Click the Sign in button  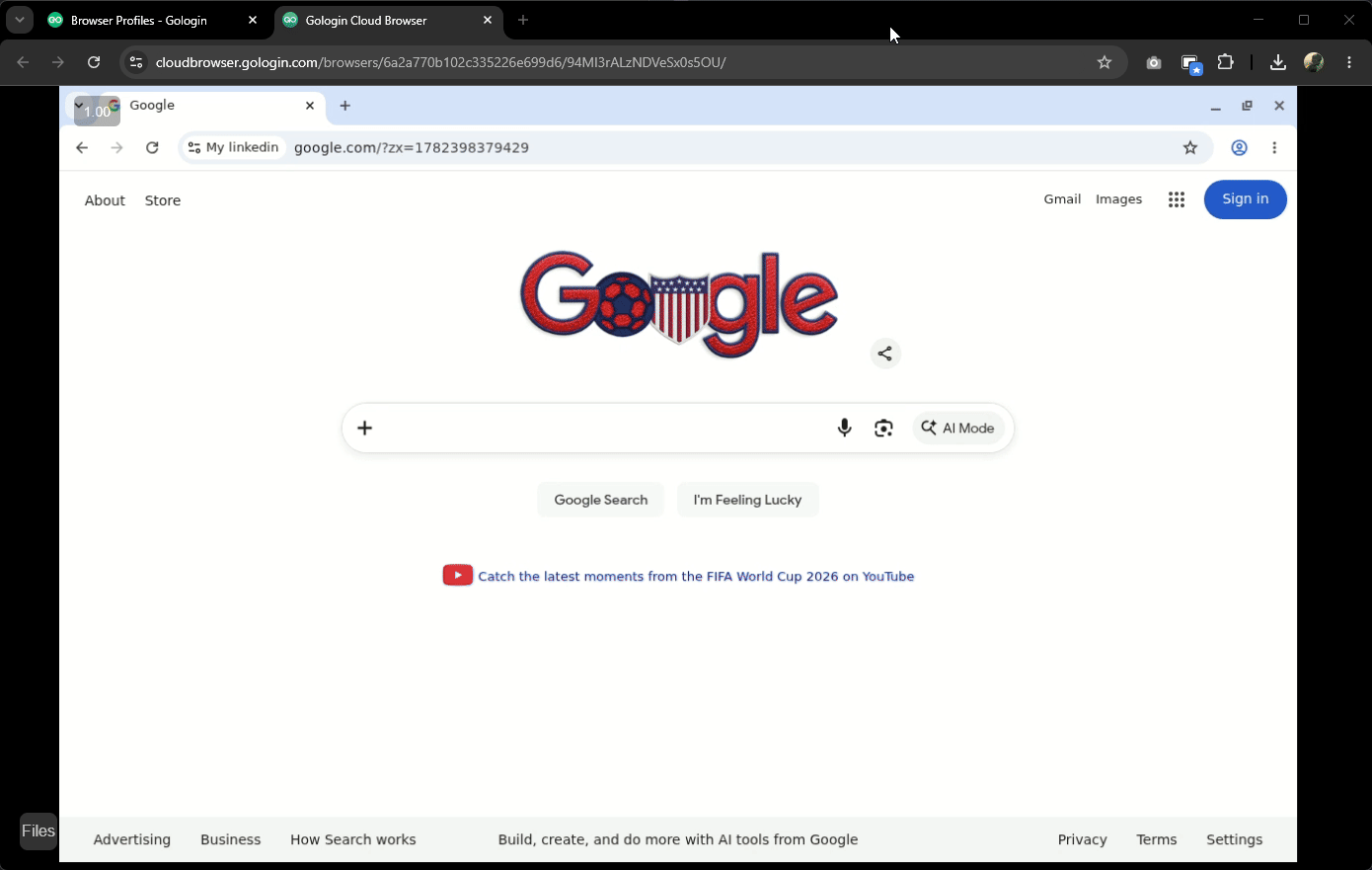pos(1245,199)
